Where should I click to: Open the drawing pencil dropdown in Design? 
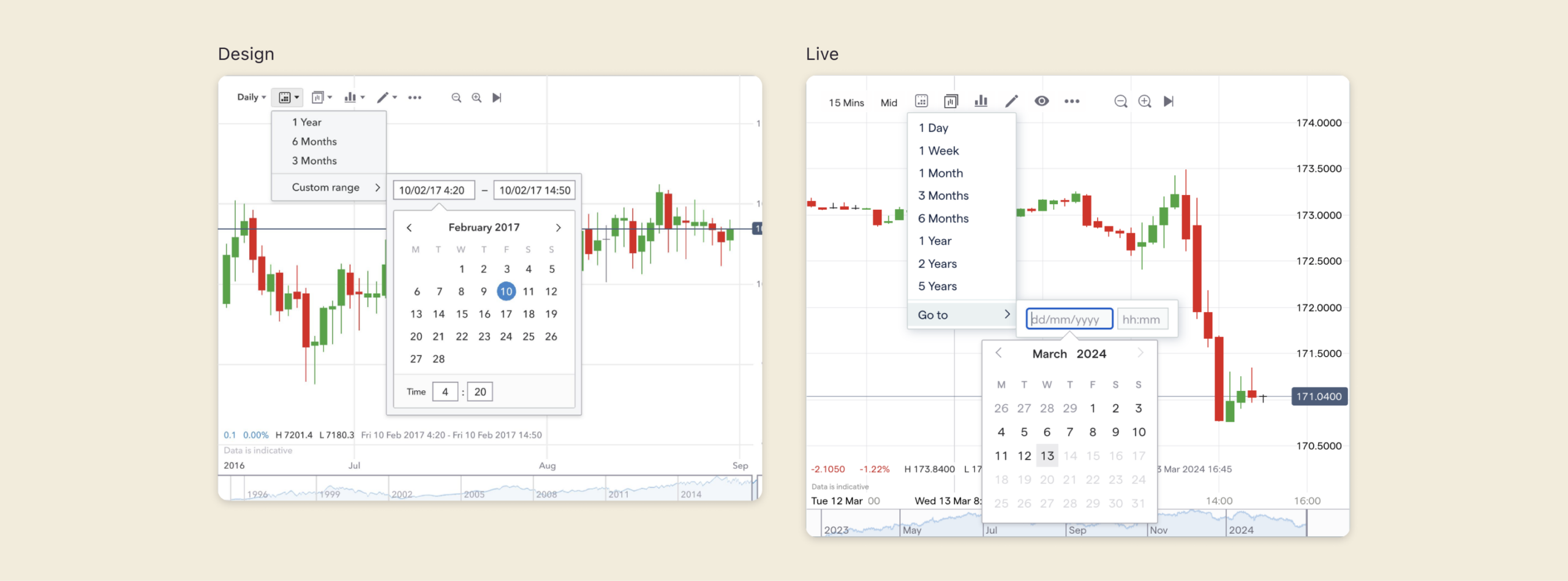[x=386, y=97]
